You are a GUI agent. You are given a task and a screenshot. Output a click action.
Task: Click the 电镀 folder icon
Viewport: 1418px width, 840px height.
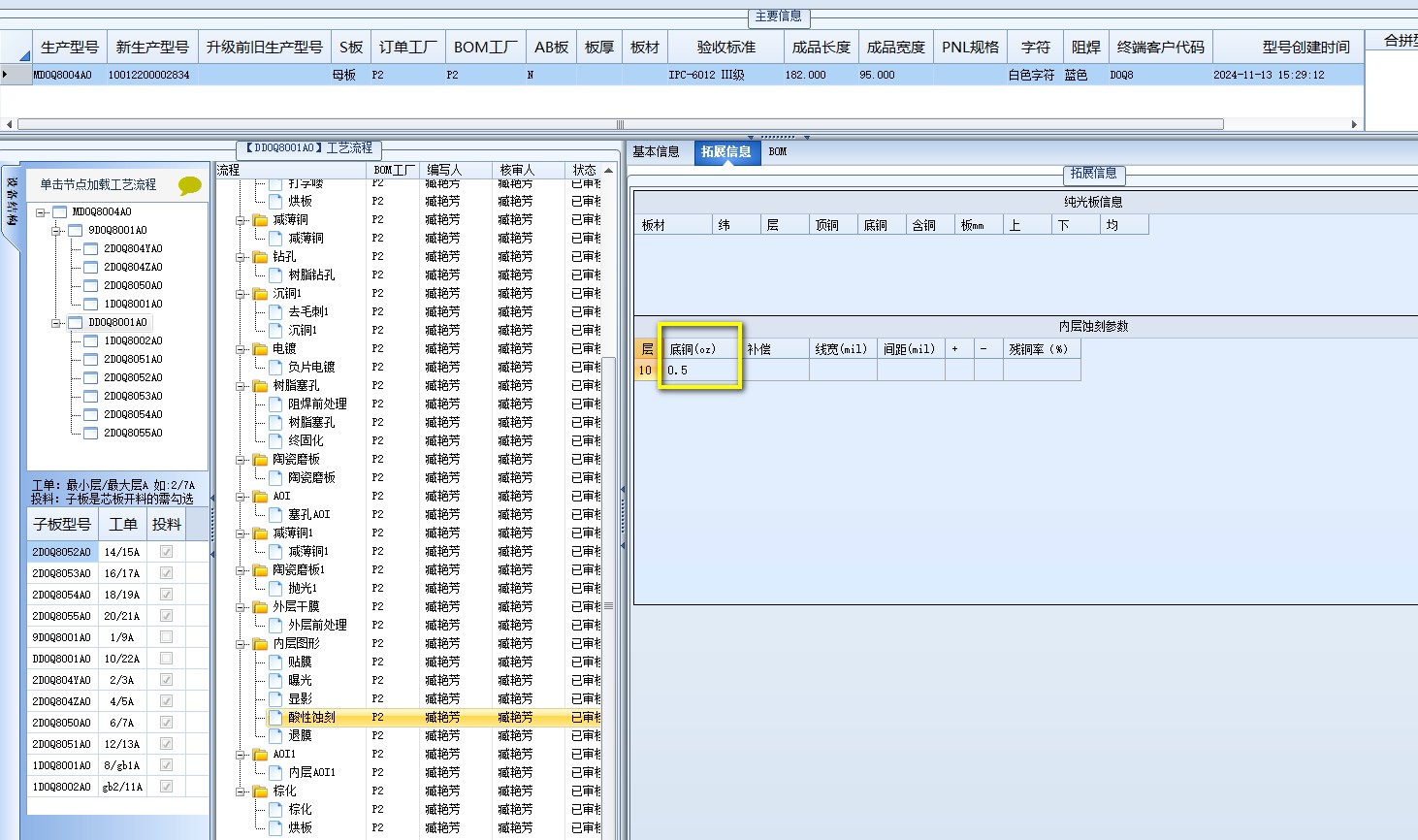point(260,349)
